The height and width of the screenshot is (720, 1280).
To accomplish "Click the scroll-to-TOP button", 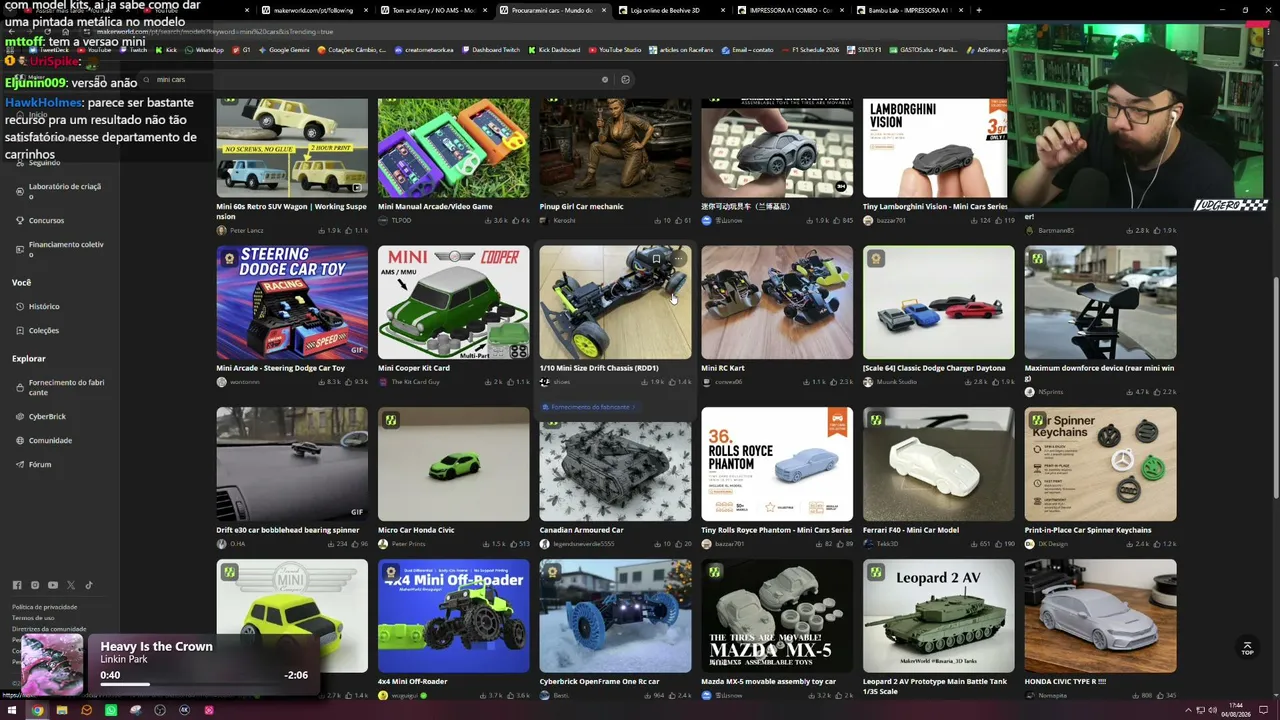I will pos(1247,648).
